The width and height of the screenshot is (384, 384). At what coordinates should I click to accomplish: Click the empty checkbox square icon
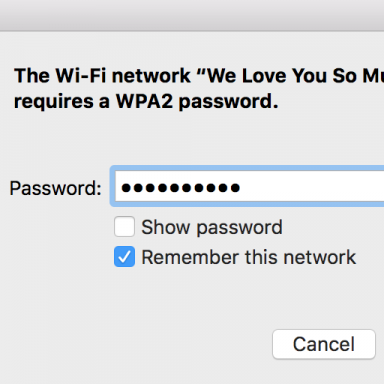124,227
